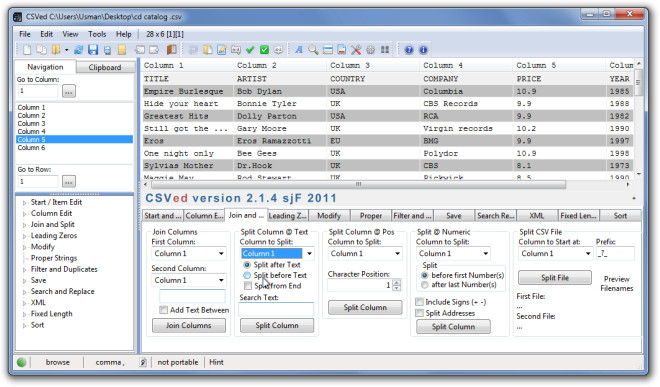Click the Split File button
Image resolution: width=660 pixels, height=387 pixels.
tap(555, 278)
